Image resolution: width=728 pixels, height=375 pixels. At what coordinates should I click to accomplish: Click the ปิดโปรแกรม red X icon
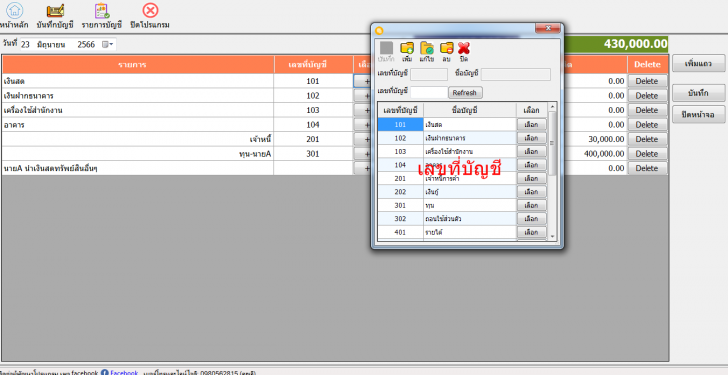click(x=150, y=10)
